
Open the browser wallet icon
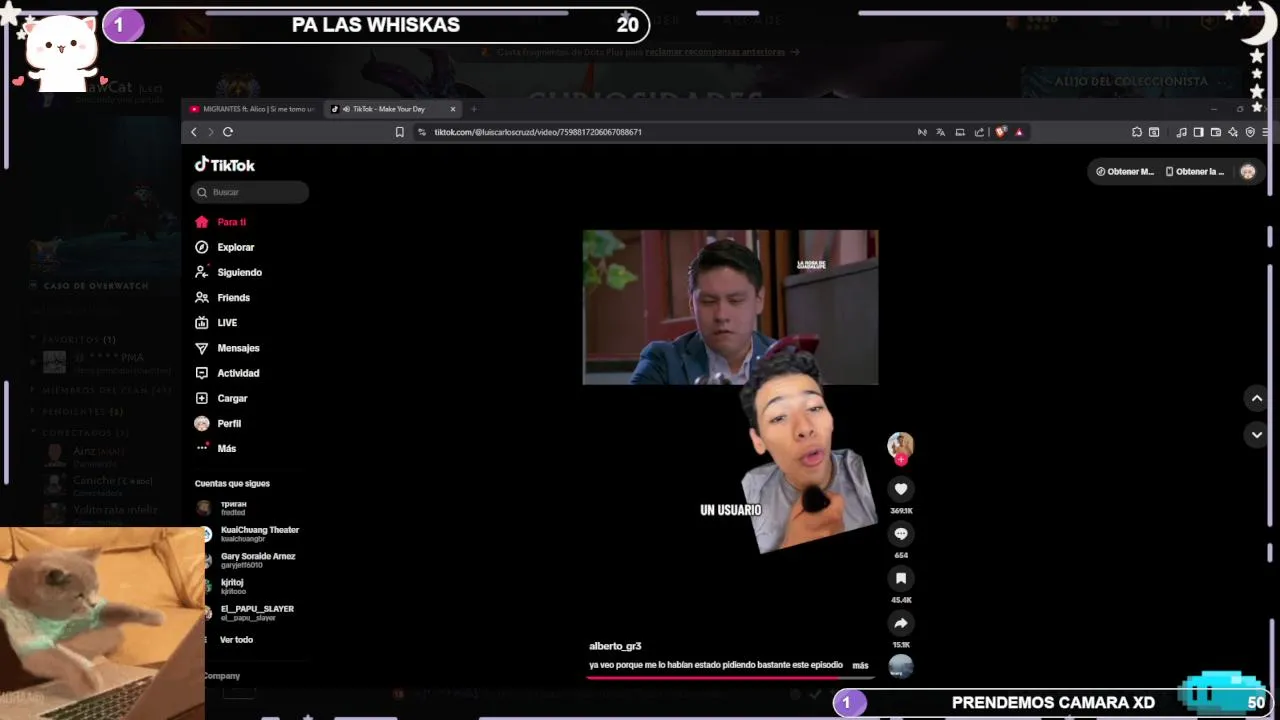coord(1216,132)
